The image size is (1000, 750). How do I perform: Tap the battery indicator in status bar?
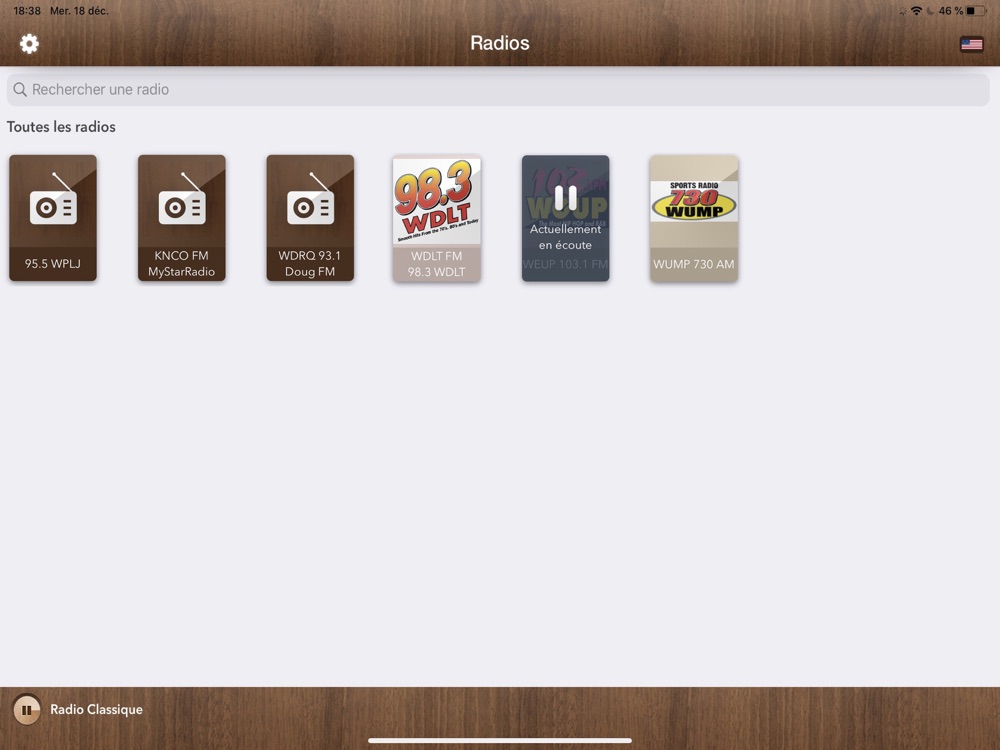[x=975, y=11]
